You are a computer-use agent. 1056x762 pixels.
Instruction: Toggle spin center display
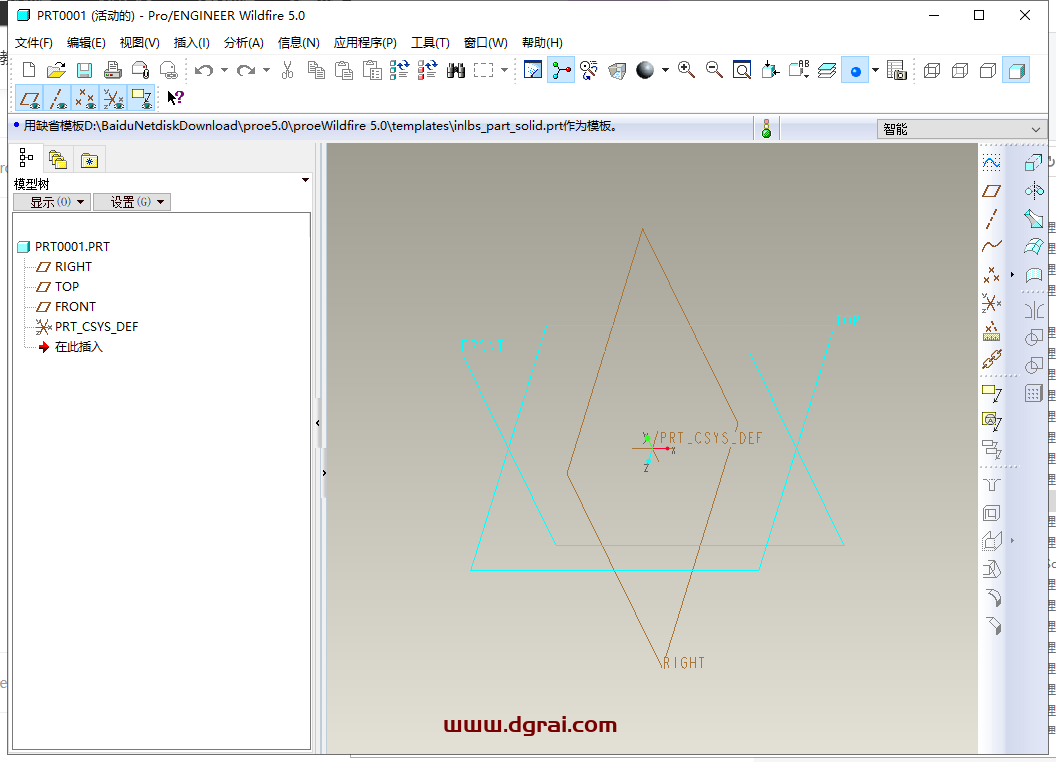click(x=561, y=70)
